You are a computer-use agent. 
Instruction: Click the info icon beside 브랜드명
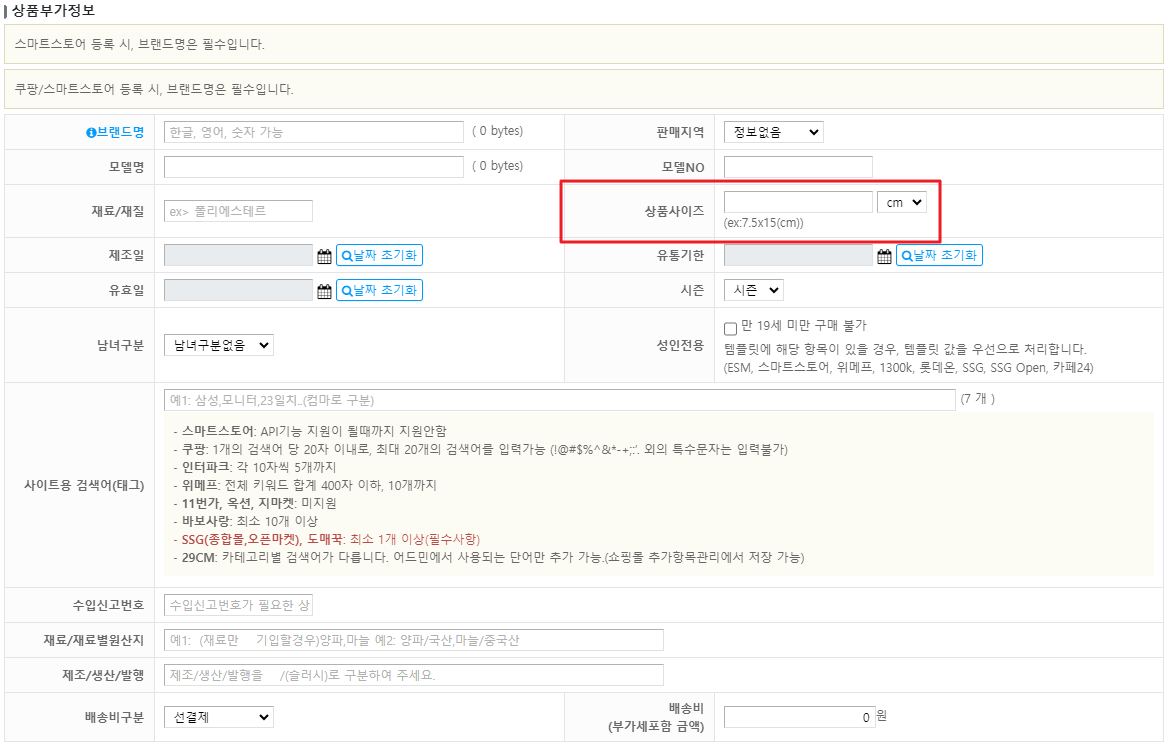(x=91, y=132)
